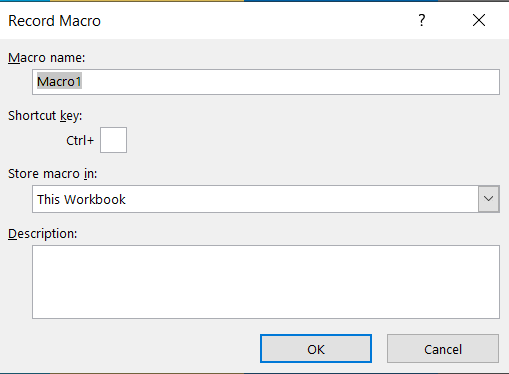Click the question mark help icon
509x374 pixels.
[422, 21]
